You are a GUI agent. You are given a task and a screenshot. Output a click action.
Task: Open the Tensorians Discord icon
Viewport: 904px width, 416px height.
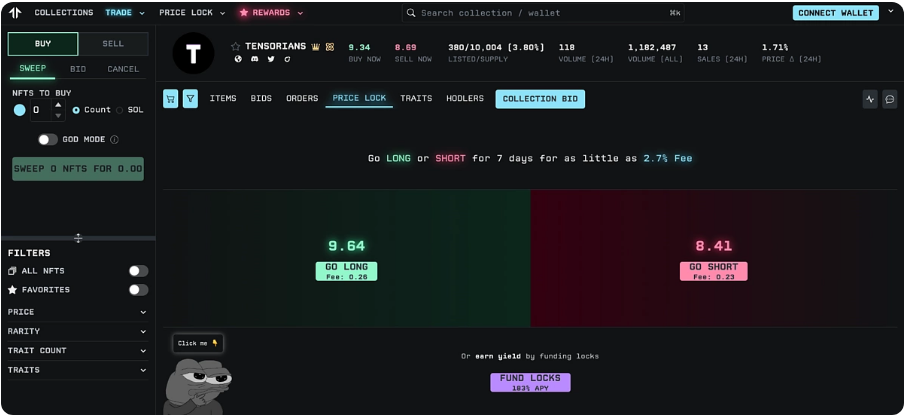pos(254,59)
